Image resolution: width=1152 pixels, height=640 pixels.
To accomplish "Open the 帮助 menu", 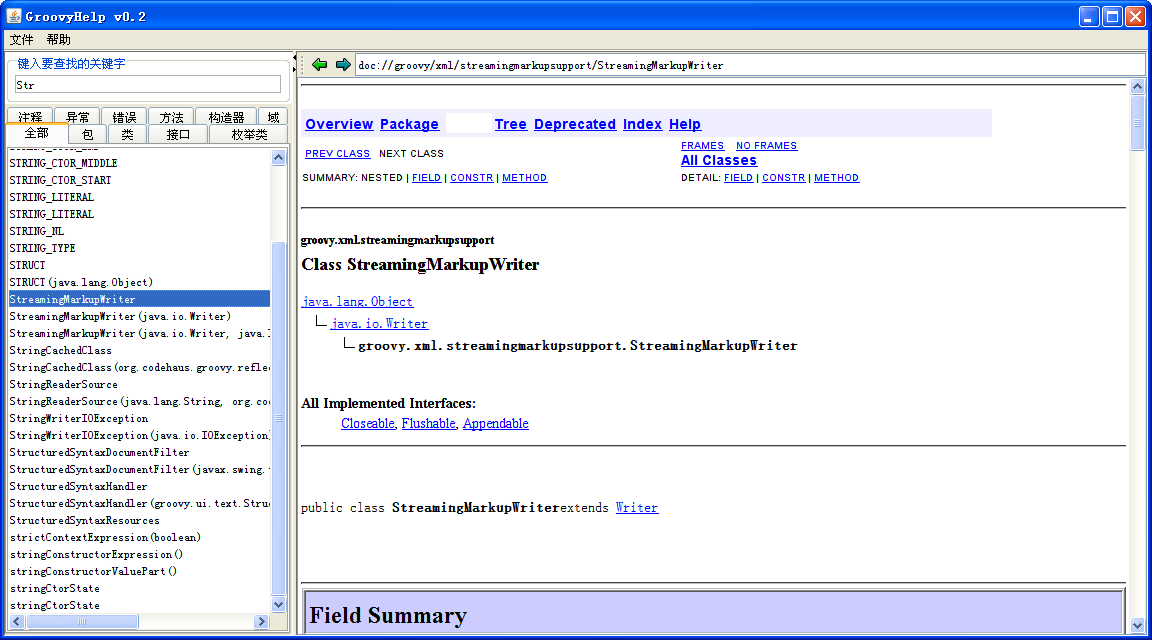I will point(59,40).
